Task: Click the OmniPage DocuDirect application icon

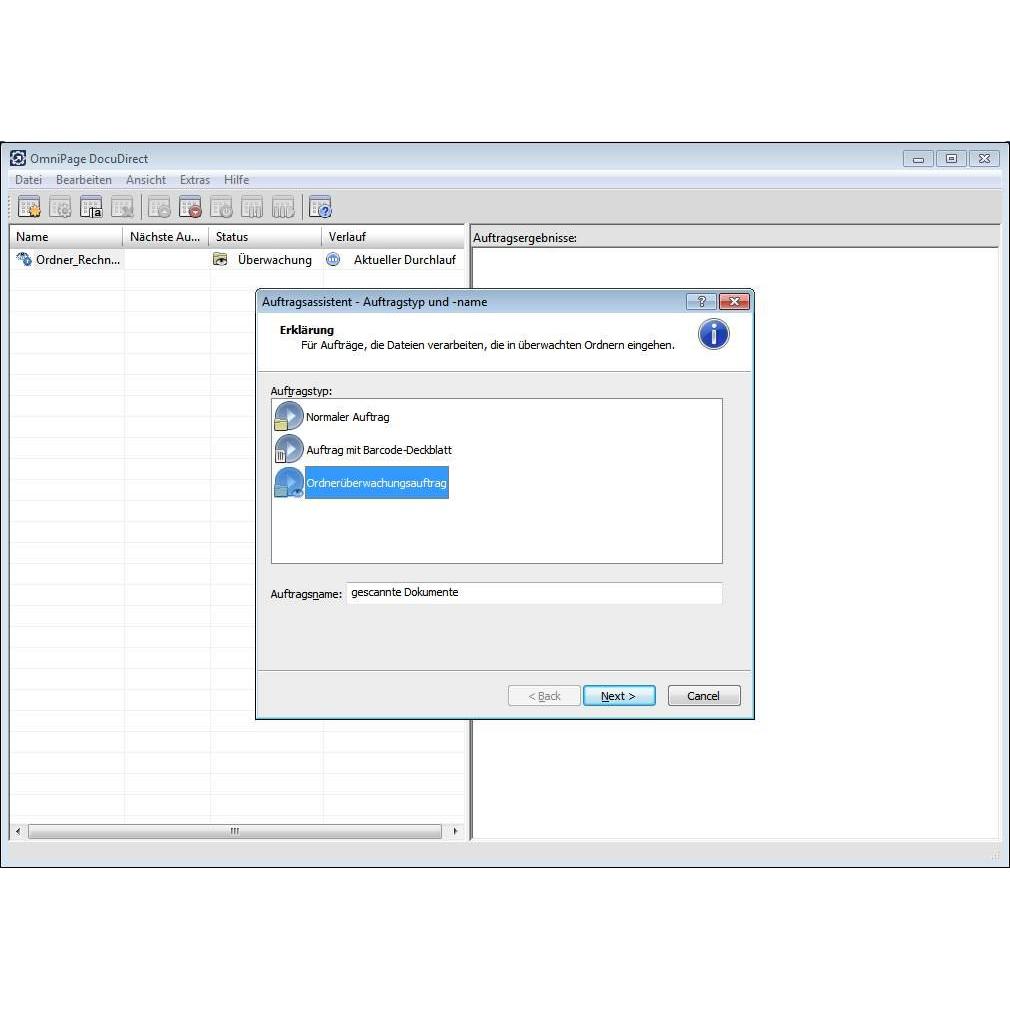Action: click(x=18, y=158)
